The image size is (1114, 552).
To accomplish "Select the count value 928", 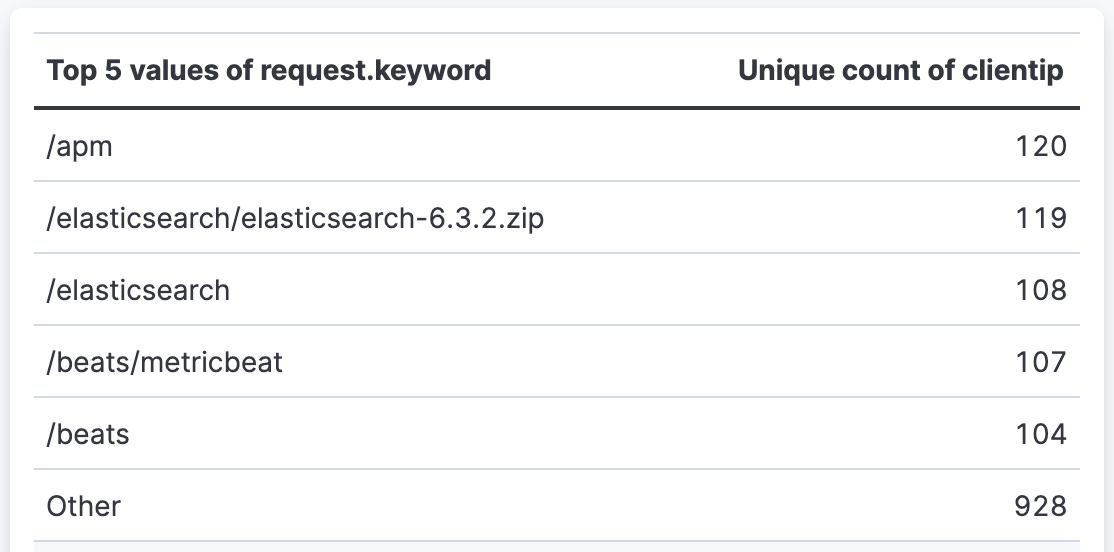I will (x=1041, y=506).
